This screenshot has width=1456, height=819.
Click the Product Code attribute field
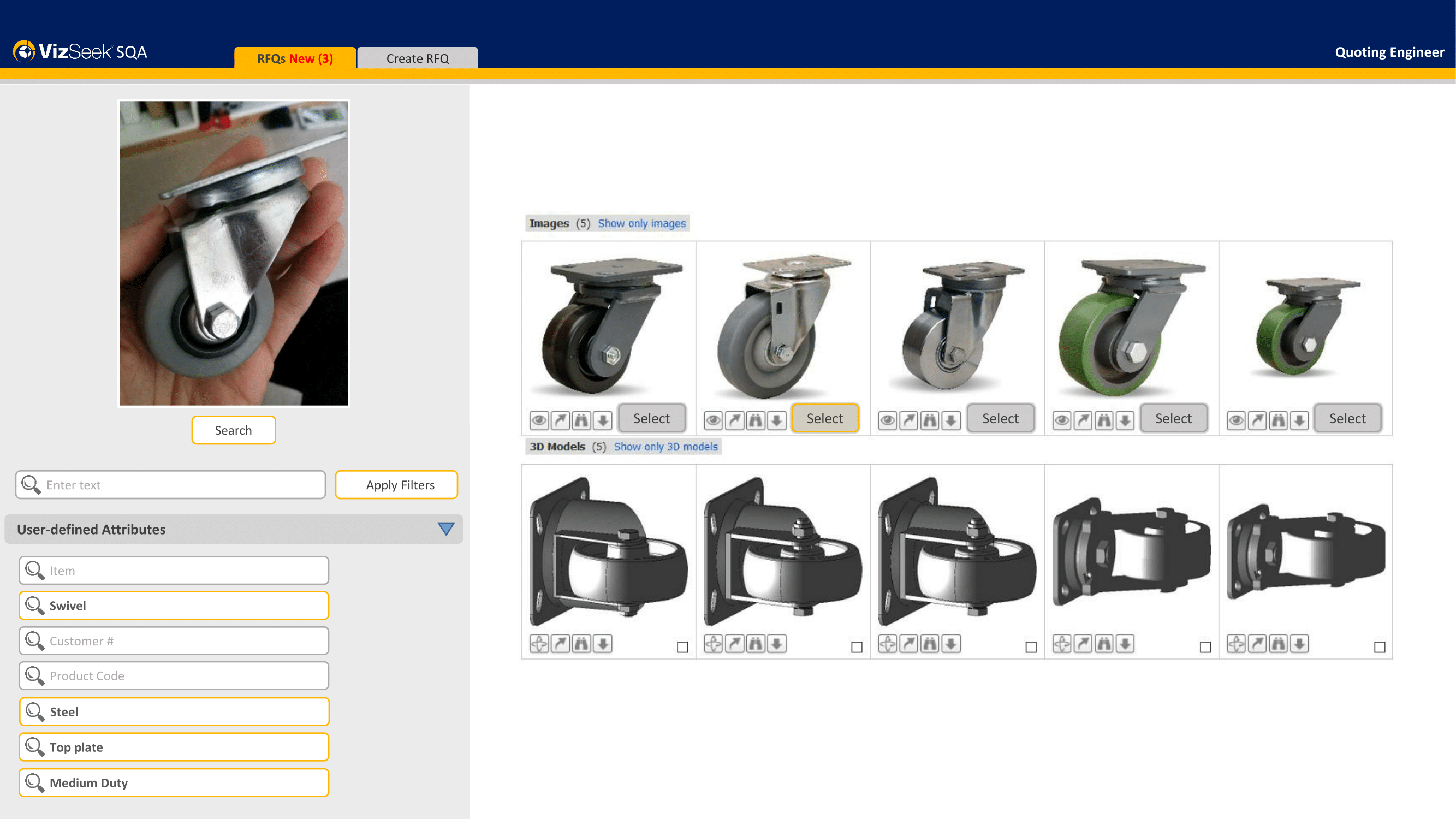pyautogui.click(x=174, y=676)
